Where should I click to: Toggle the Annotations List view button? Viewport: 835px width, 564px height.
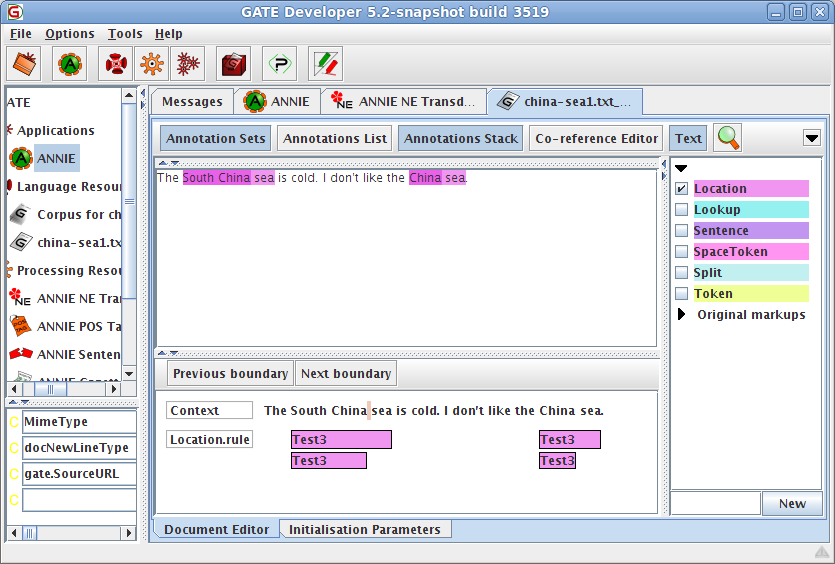point(334,138)
